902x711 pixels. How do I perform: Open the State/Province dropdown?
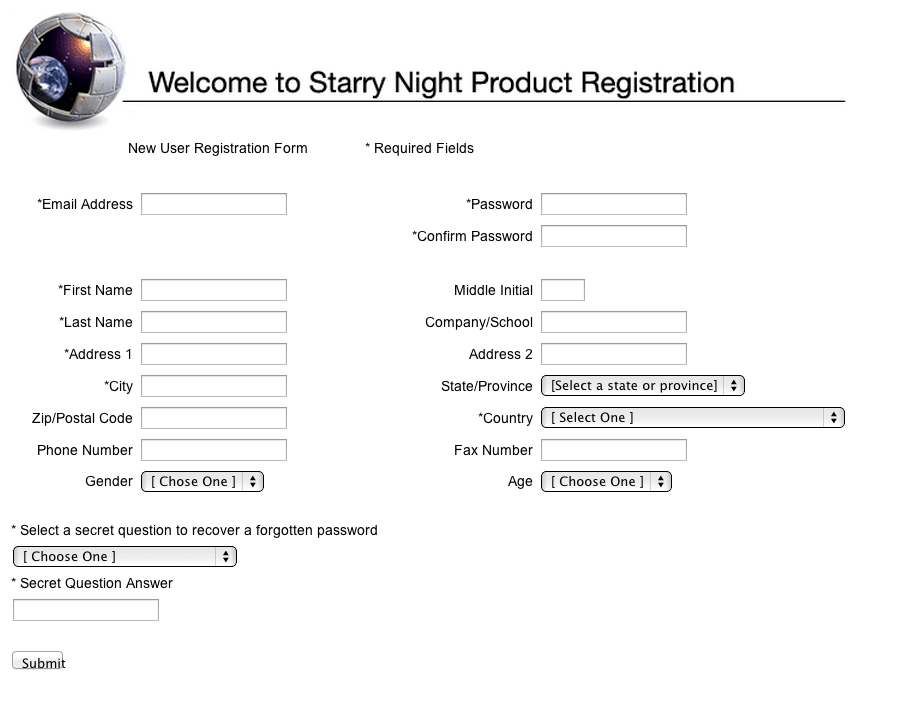click(x=643, y=385)
